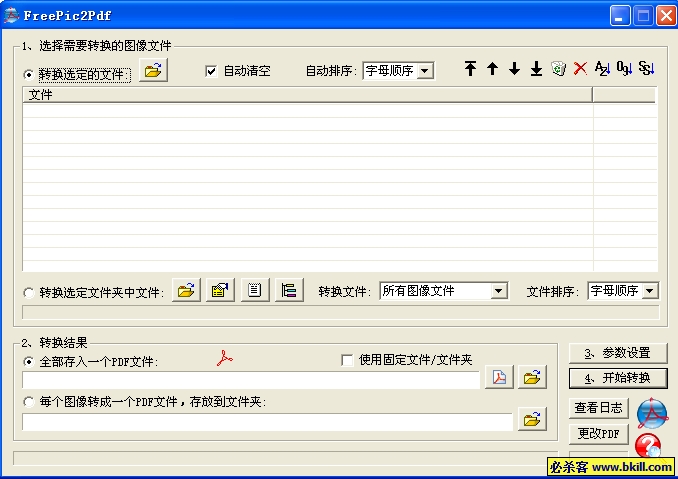Click 更改PDF button
678x479 pixels.
click(598, 434)
